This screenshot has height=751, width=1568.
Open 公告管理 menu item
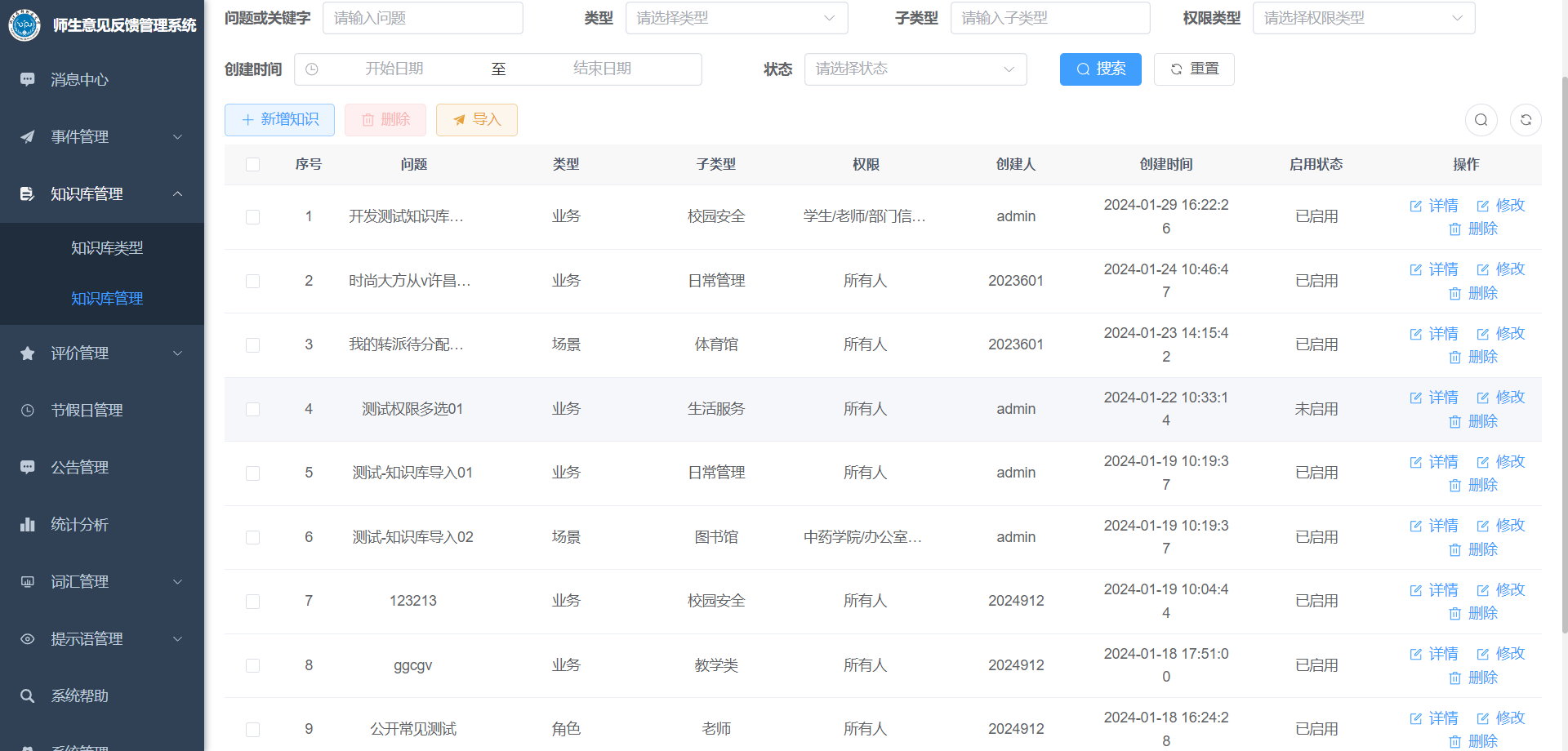coord(102,467)
